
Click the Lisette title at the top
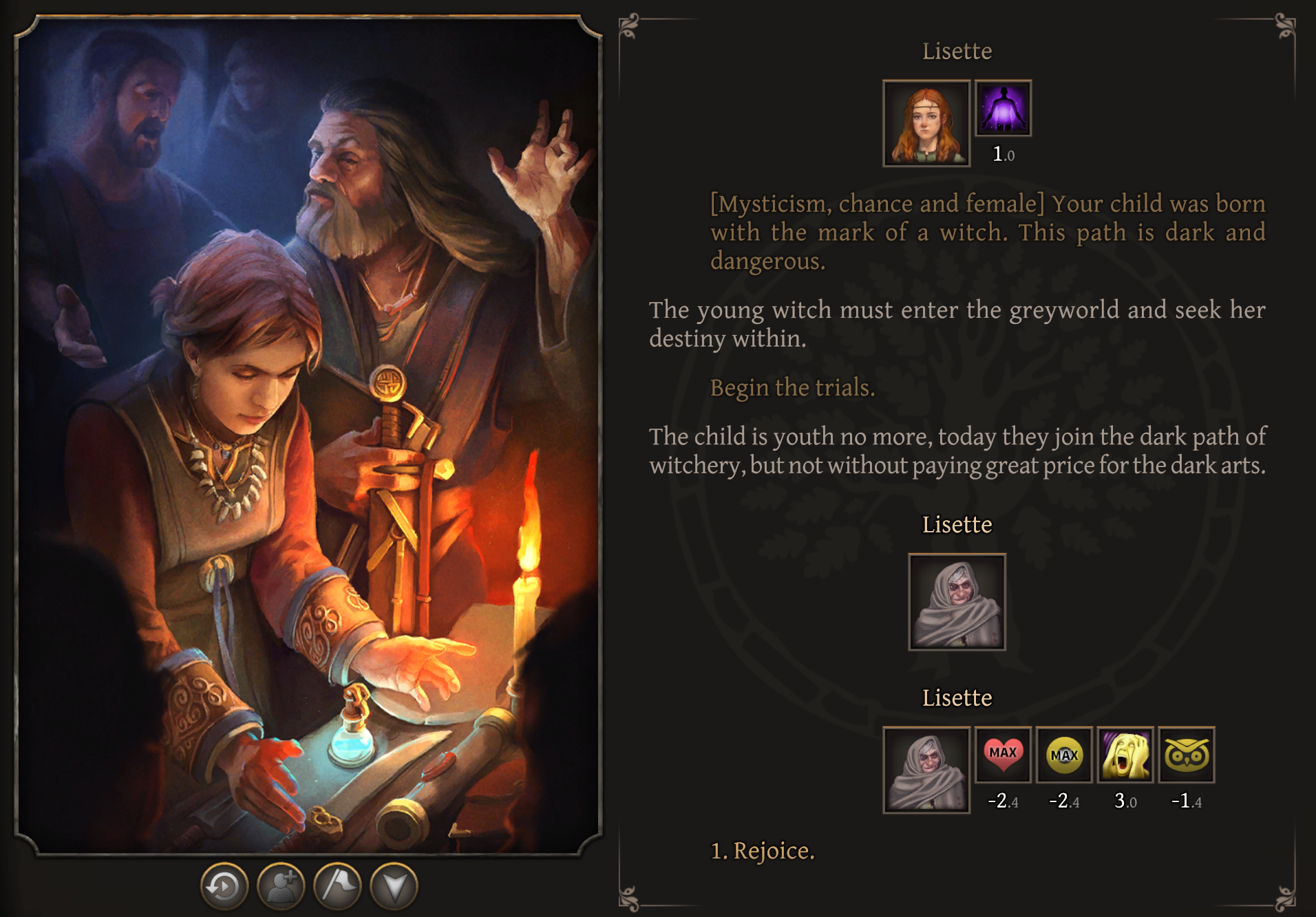[957, 51]
